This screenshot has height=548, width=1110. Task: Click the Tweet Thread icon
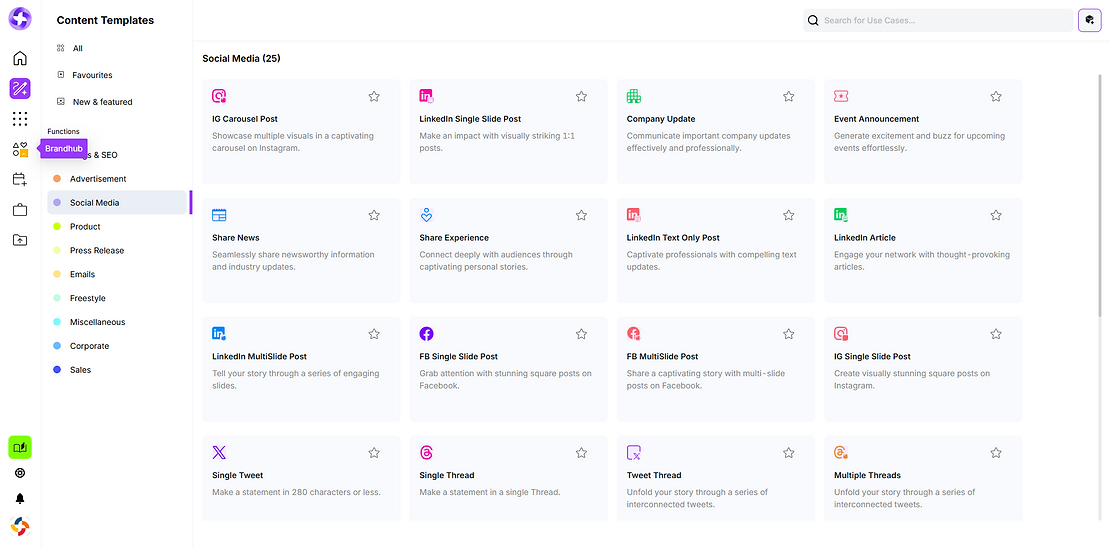tap(634, 452)
